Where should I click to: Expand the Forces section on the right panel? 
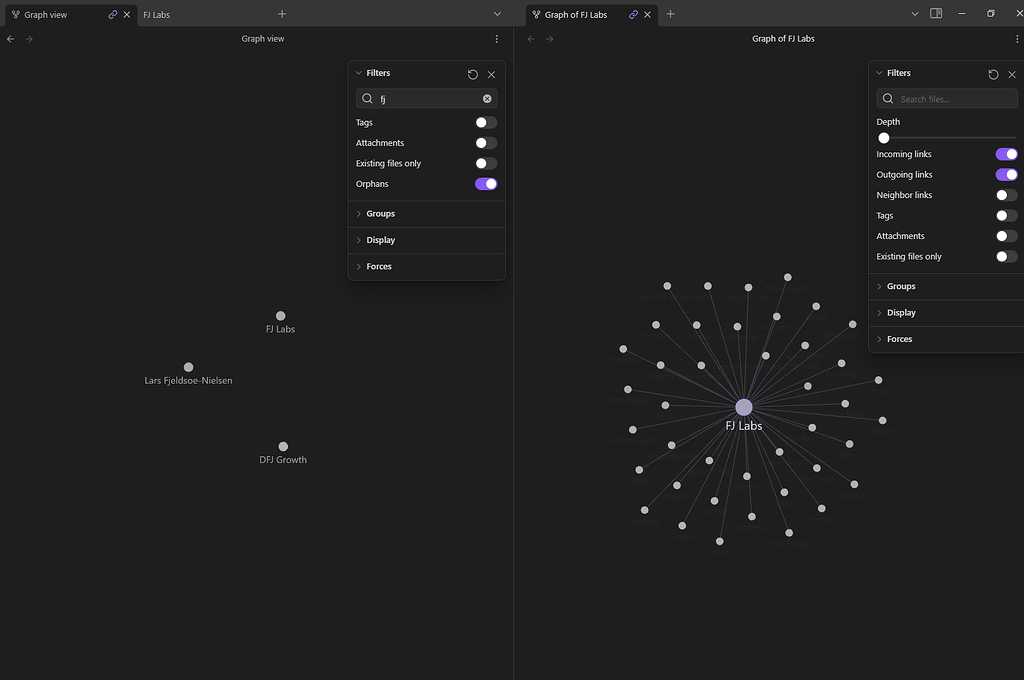898,338
